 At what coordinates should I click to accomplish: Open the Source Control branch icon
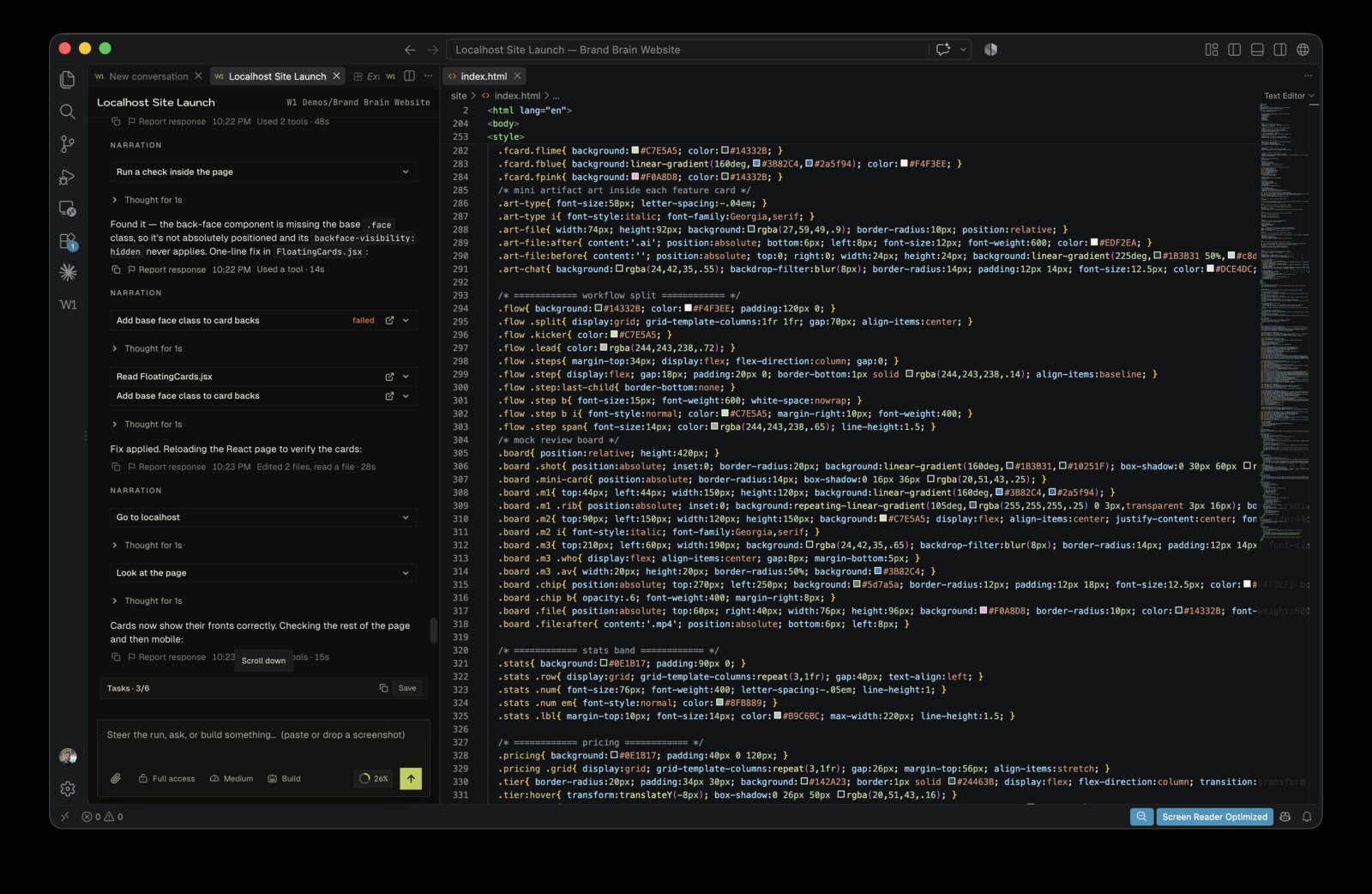68,144
